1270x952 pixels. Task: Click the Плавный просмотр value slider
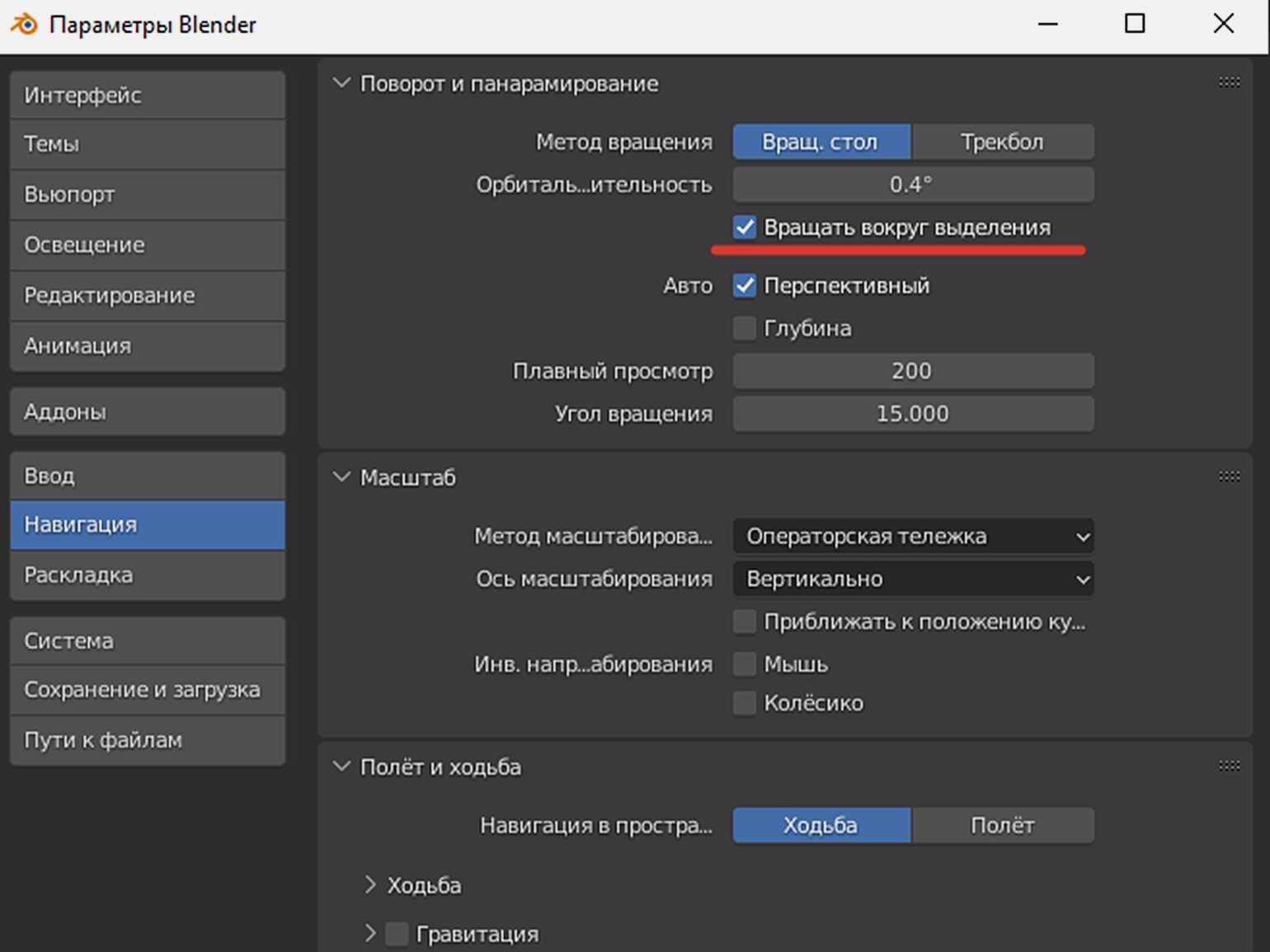coord(913,372)
